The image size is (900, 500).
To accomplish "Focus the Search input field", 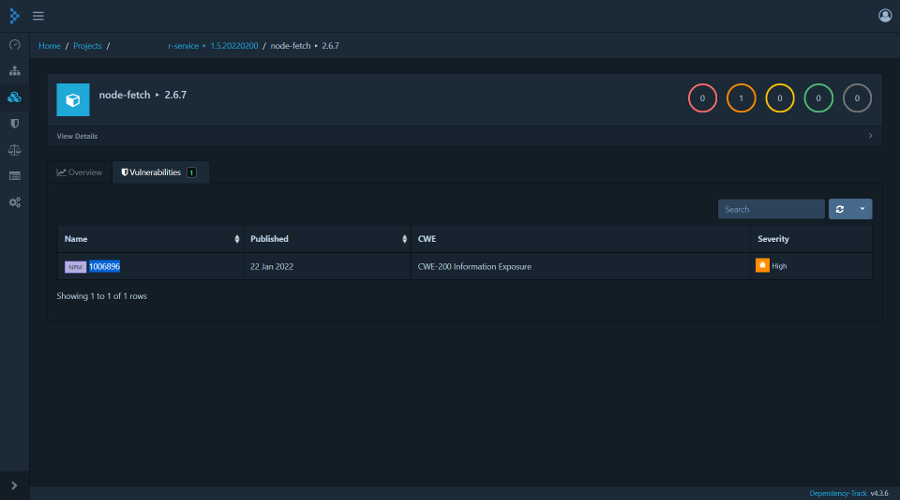I will 771,210.
